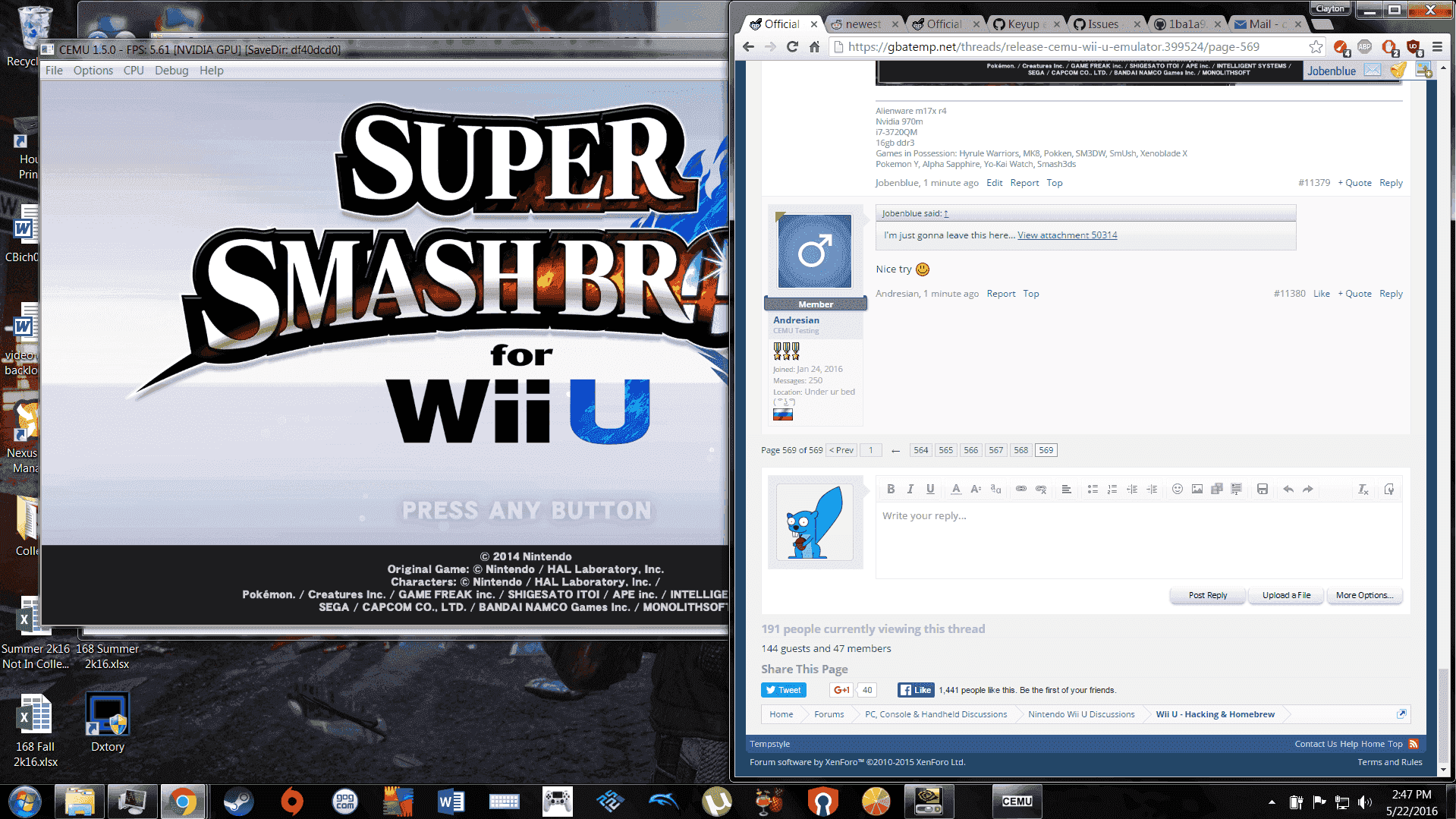Click the Andresian username link
The height and width of the screenshot is (819, 1456).
tap(796, 320)
